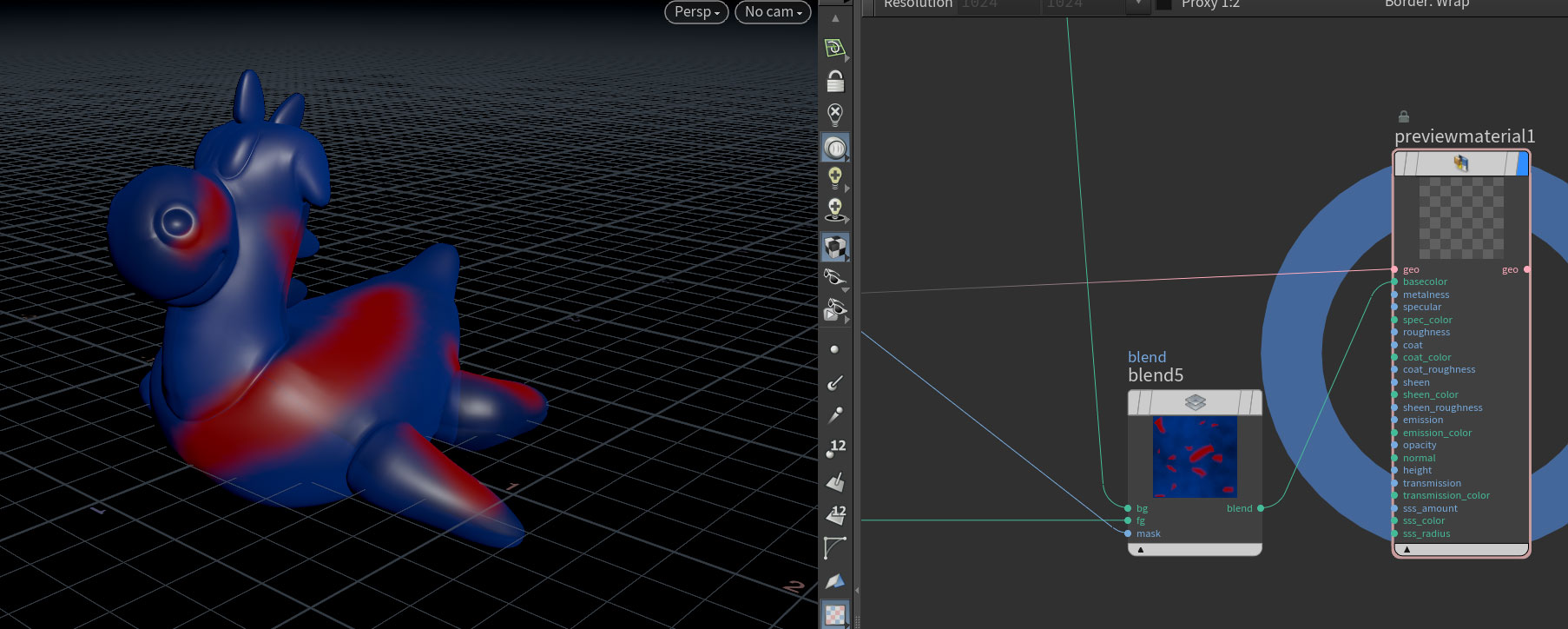This screenshot has height=629, width=1568.
Task: Click the sheen_roughness input on previewmaterial1
Action: [x=1394, y=407]
